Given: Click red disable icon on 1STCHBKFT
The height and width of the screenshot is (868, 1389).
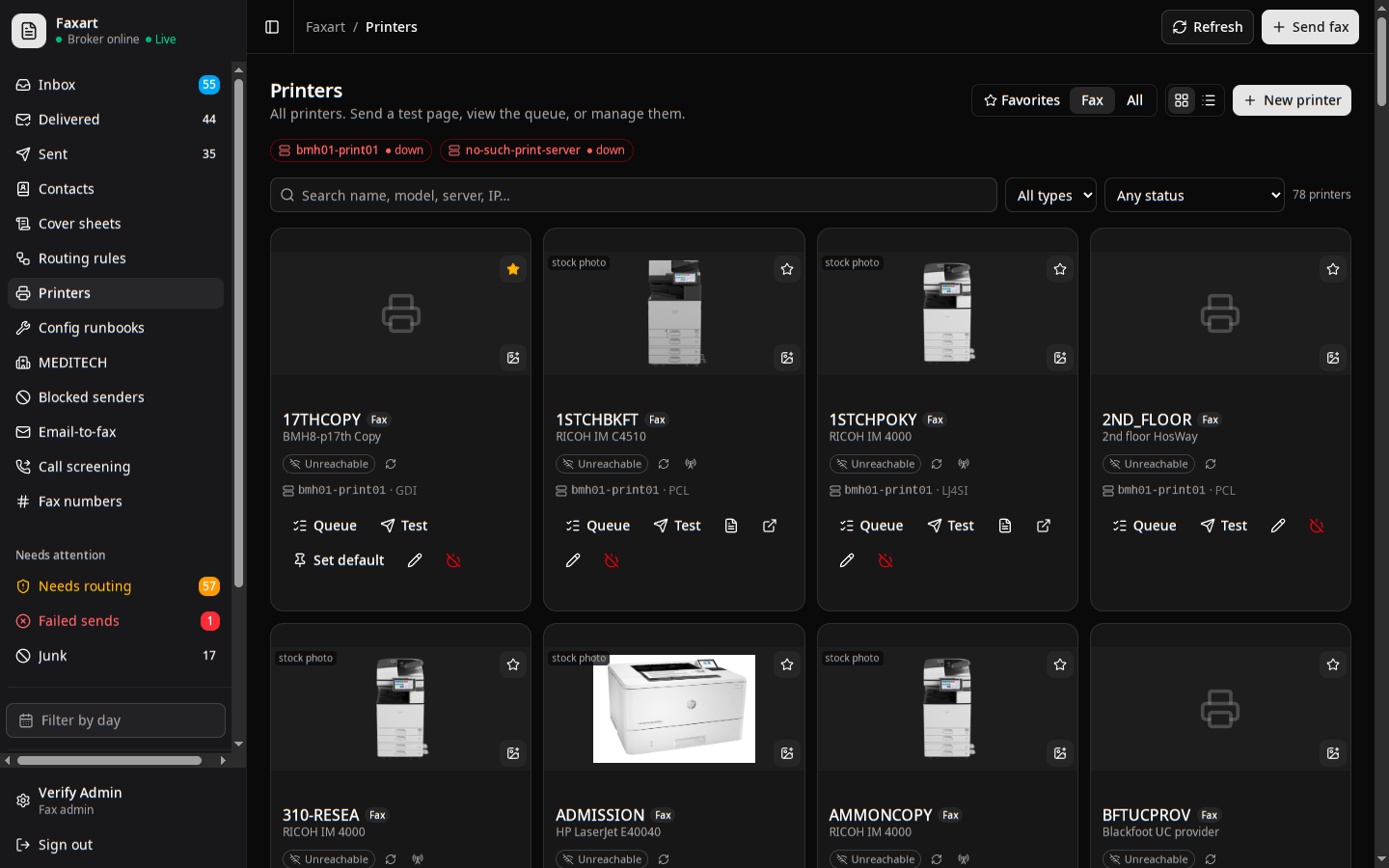Looking at the screenshot, I should click(x=612, y=560).
